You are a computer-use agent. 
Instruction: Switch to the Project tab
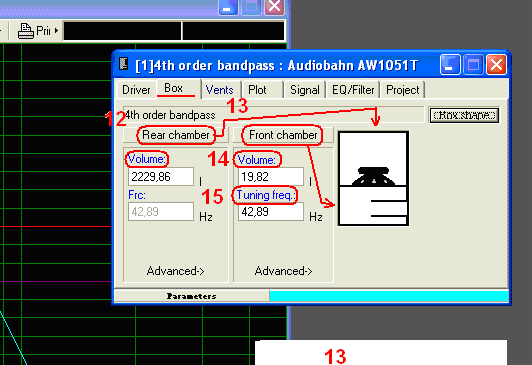403,90
